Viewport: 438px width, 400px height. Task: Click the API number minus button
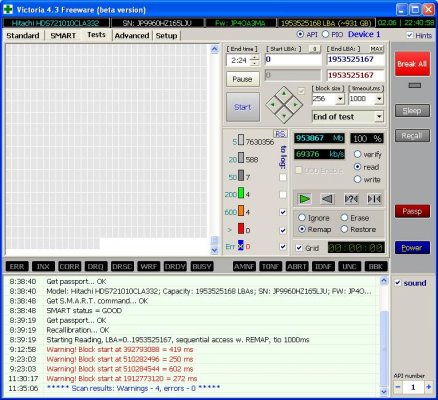(398, 387)
